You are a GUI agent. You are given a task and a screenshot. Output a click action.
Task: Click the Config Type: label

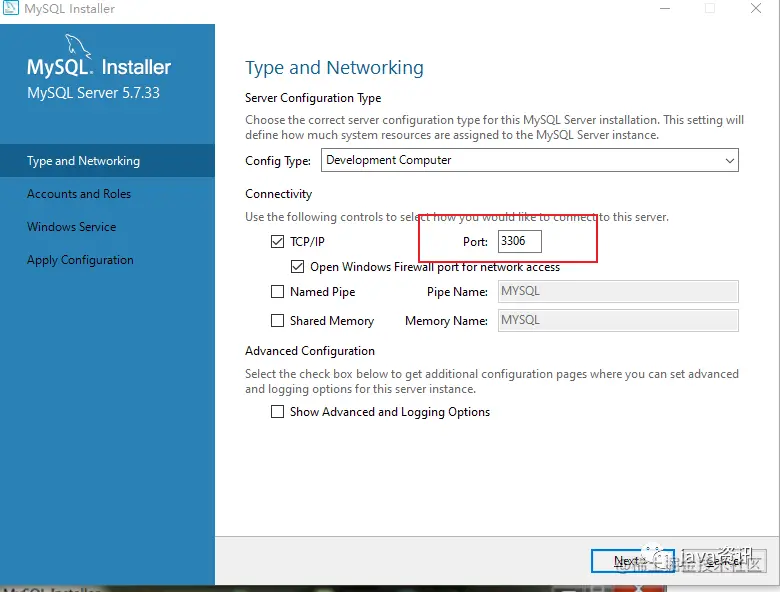point(278,161)
